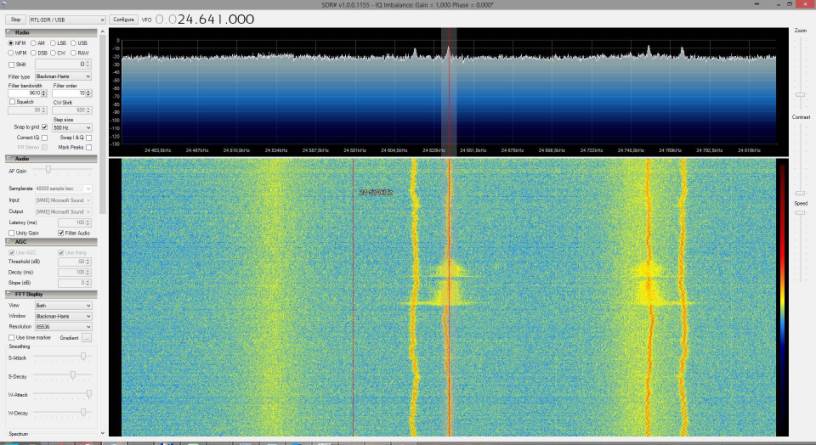
Task: Click the left panel scroll down arrow
Action: [x=103, y=433]
